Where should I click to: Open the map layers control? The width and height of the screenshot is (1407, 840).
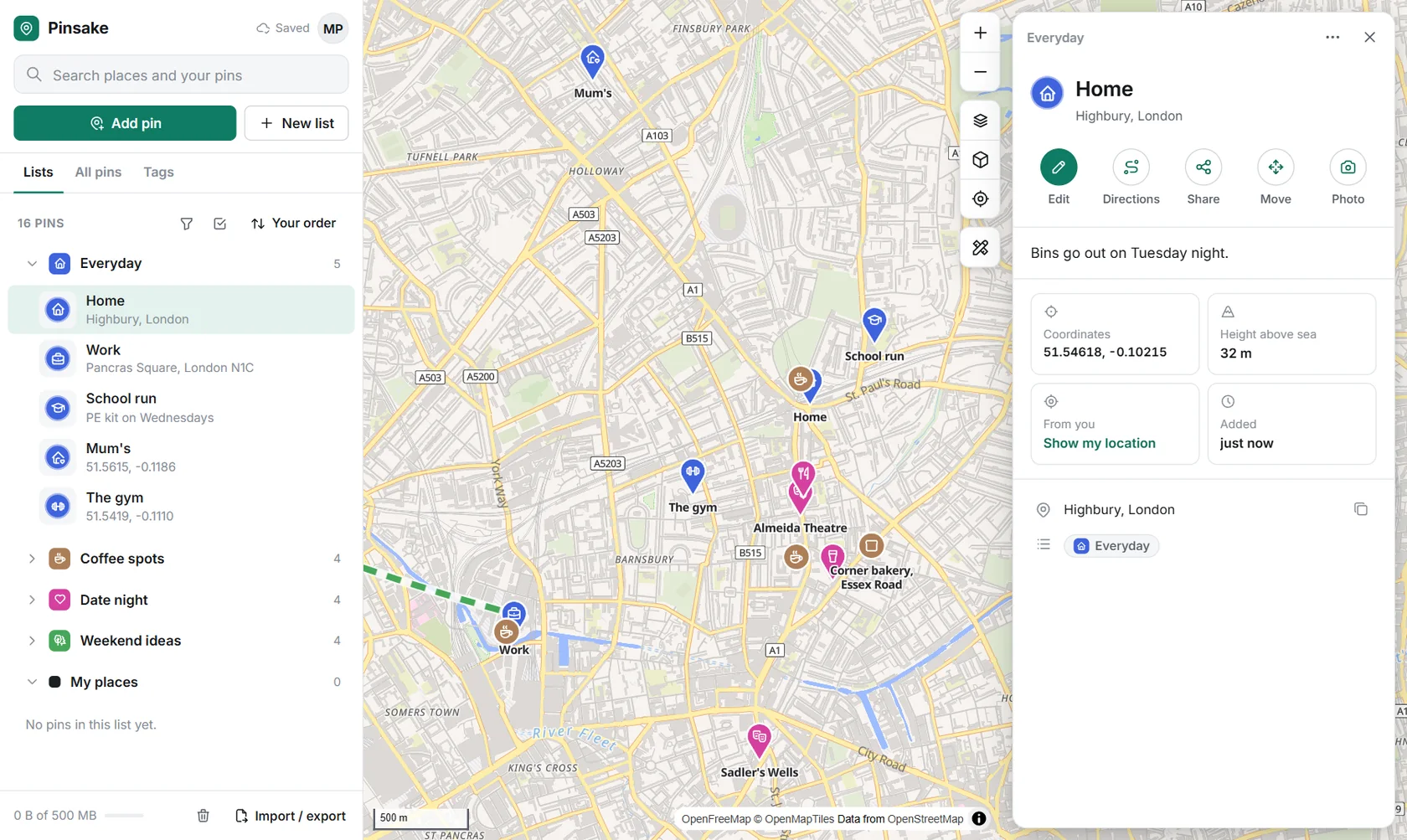pyautogui.click(x=980, y=121)
